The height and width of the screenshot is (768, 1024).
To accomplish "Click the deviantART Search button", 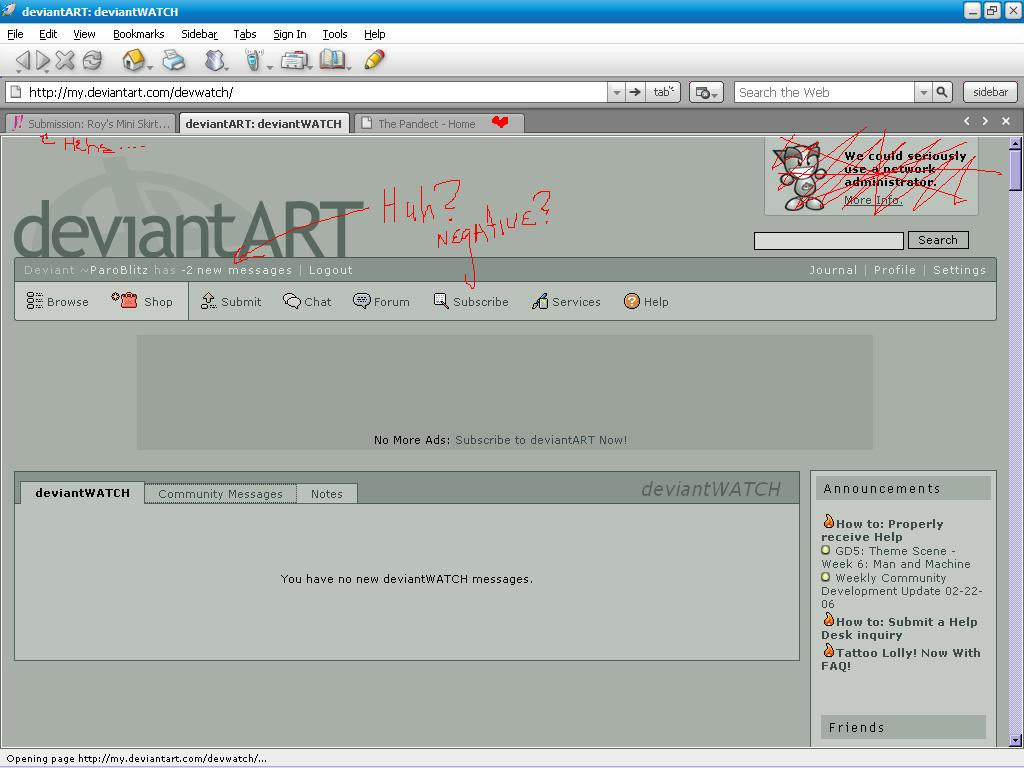I will click(x=938, y=240).
